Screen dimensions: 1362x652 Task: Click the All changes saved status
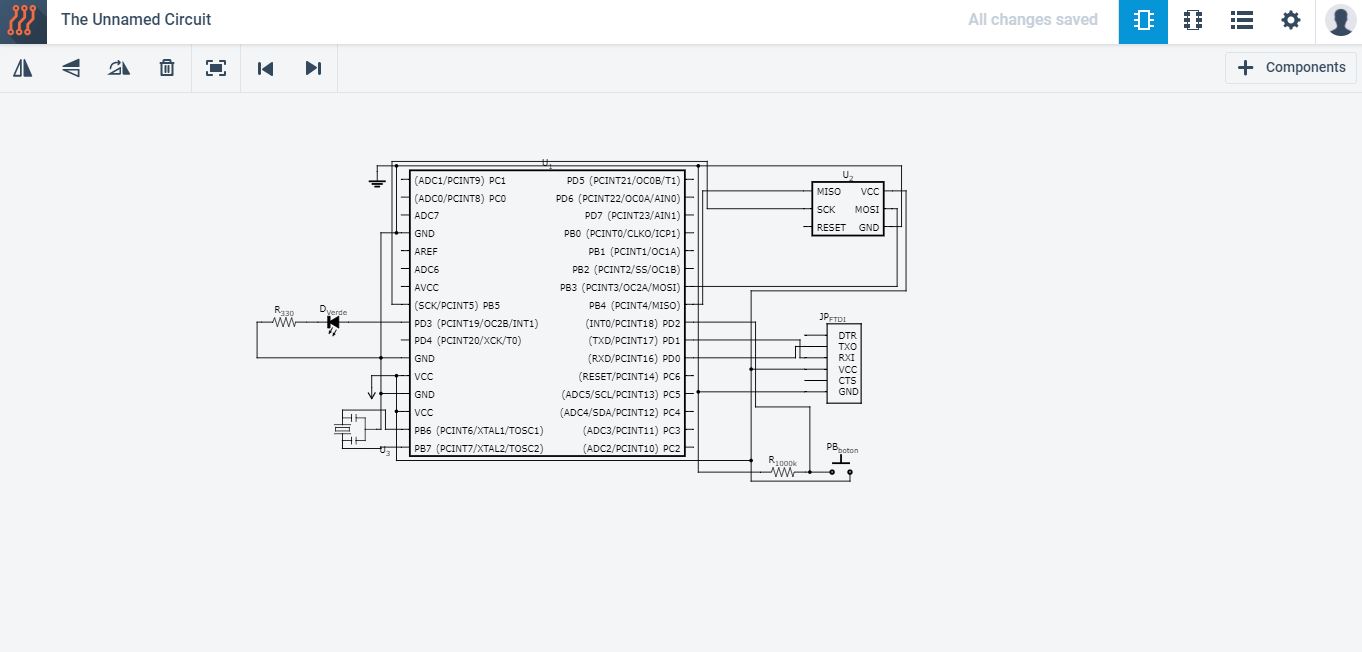(1033, 19)
